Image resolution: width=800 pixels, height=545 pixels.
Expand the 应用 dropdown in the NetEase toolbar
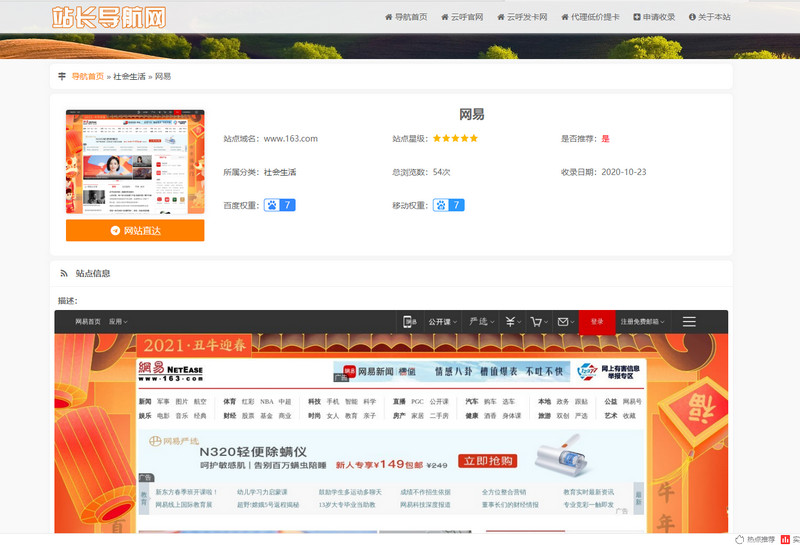tap(118, 321)
